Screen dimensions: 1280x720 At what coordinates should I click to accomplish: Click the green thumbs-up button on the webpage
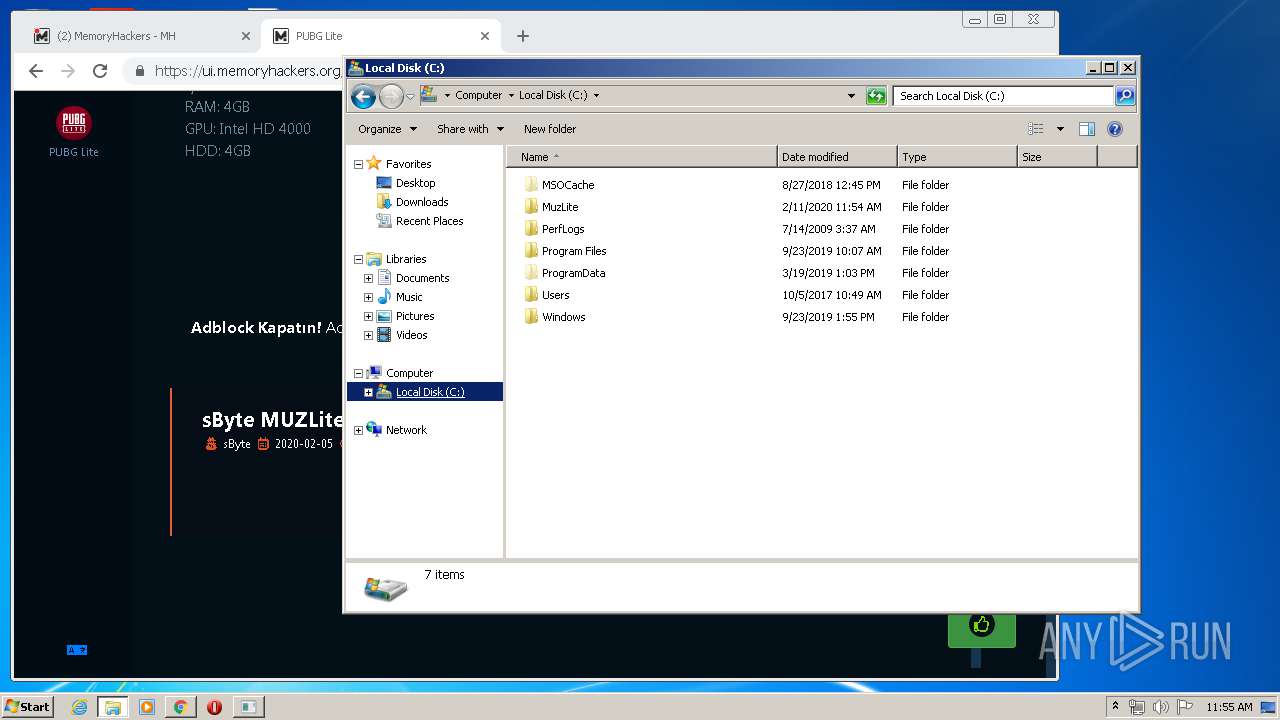click(x=982, y=627)
